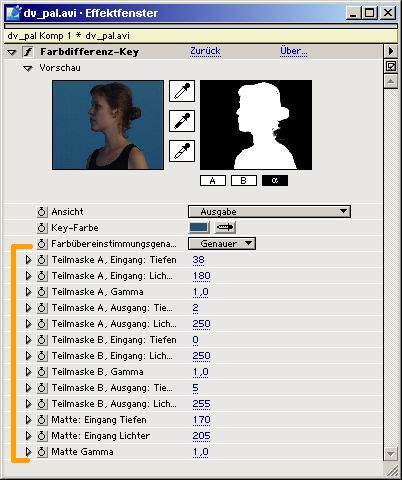Collapse the Vorschau preview section
The image size is (402, 480).
(x=28, y=68)
